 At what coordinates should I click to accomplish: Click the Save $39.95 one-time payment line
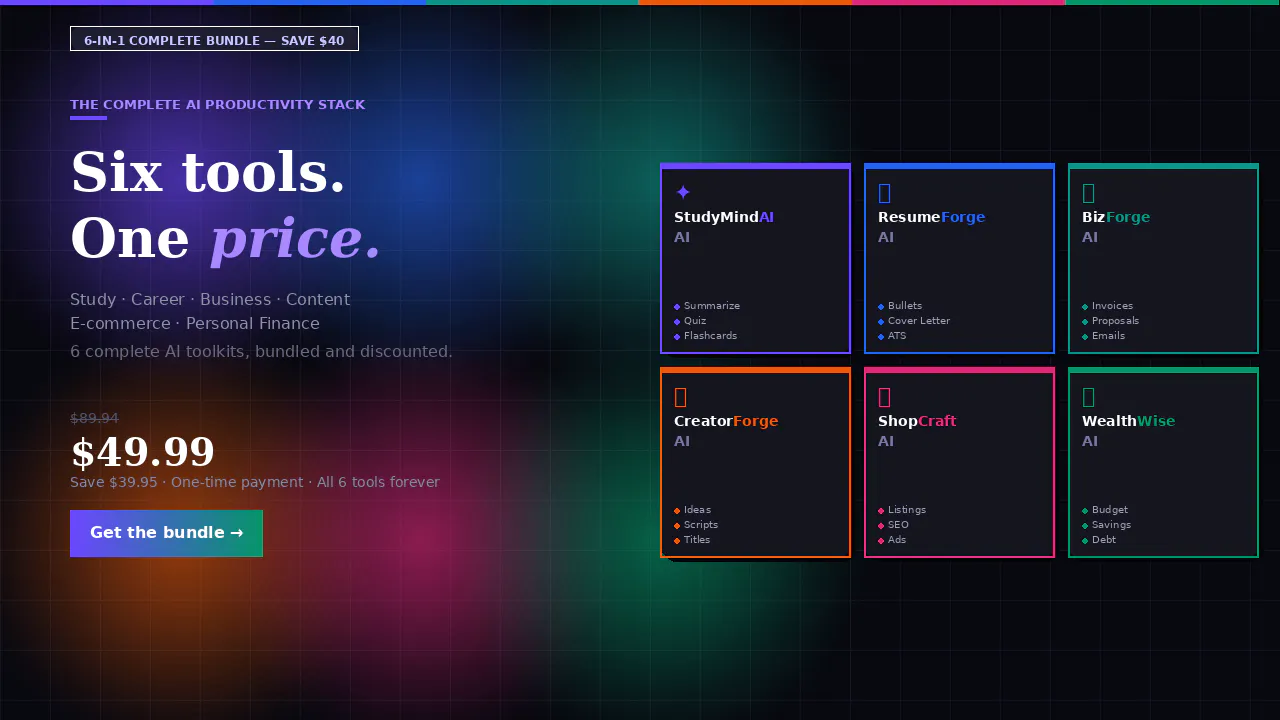click(255, 482)
